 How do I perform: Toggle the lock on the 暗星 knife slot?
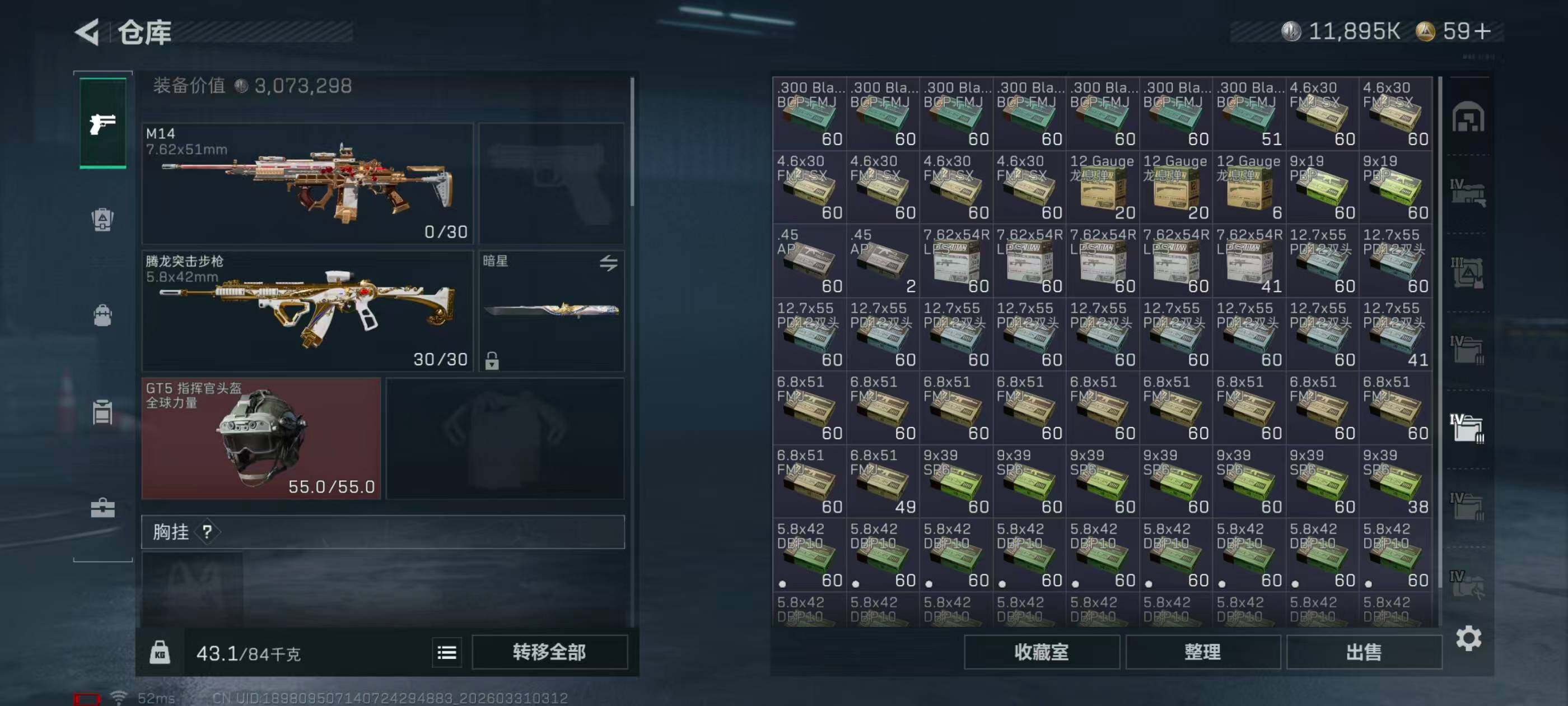click(x=492, y=361)
